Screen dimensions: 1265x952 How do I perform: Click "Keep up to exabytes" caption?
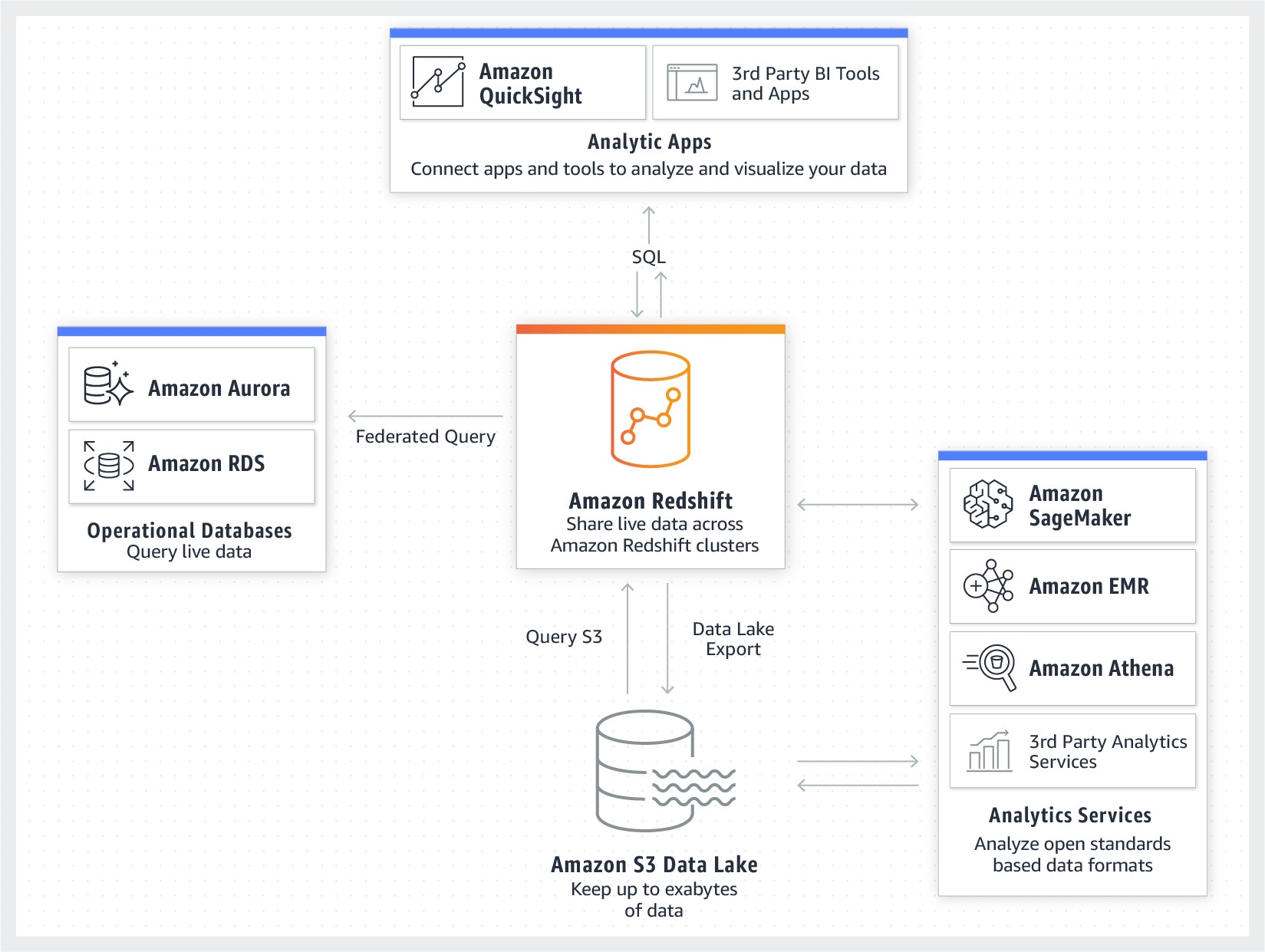654,900
